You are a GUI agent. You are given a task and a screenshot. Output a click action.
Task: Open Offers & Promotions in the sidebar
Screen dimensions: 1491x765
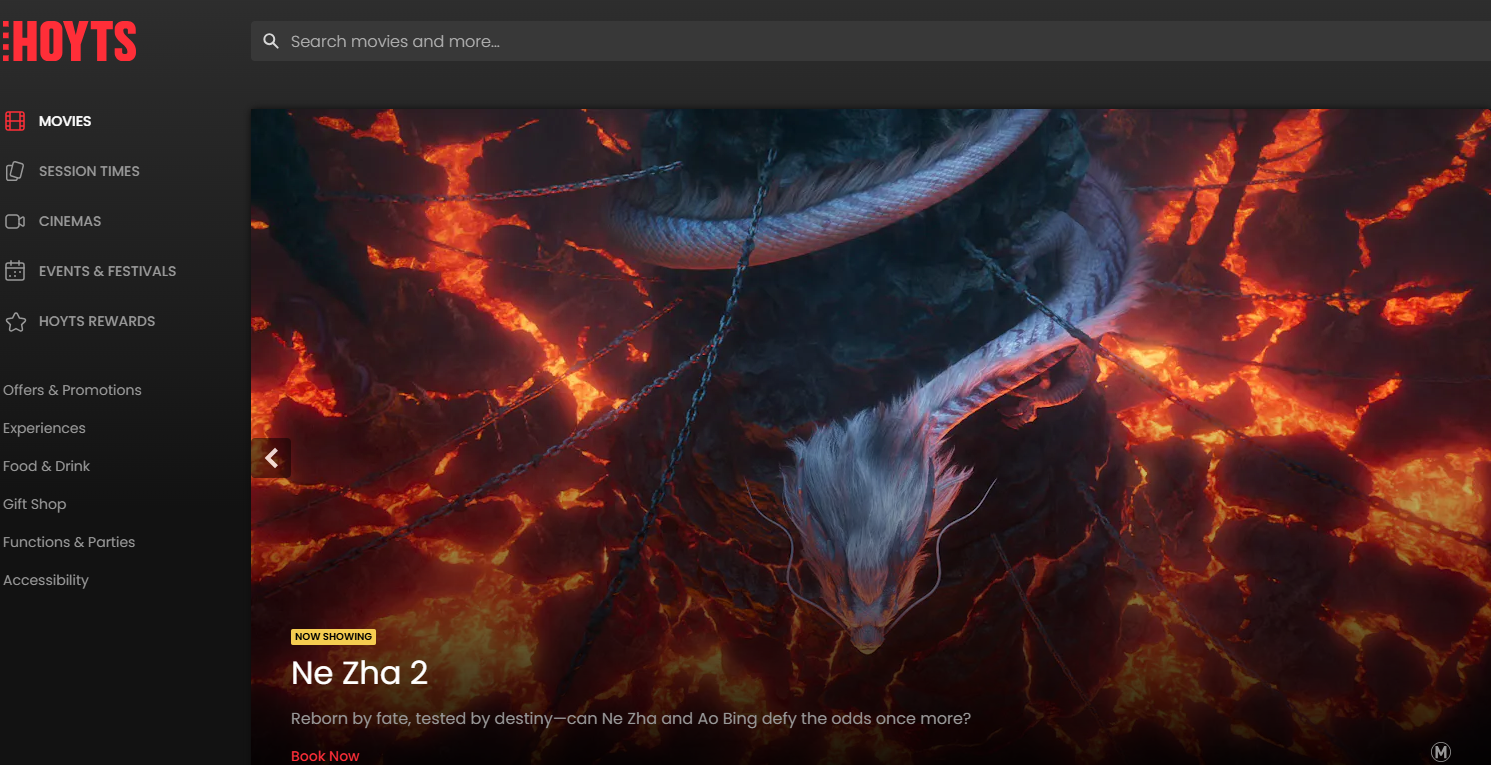coord(72,390)
